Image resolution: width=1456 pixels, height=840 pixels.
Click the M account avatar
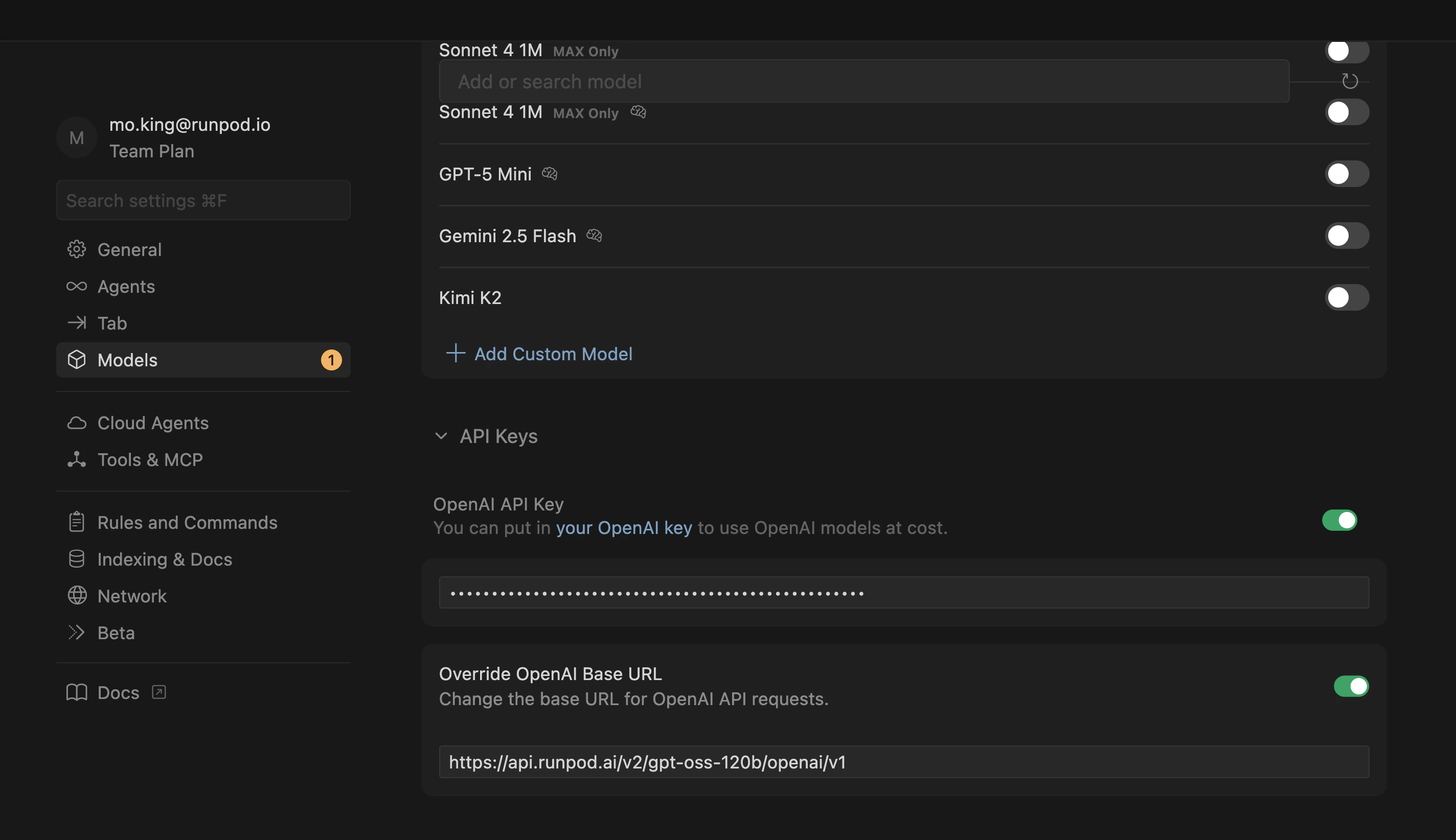(77, 138)
